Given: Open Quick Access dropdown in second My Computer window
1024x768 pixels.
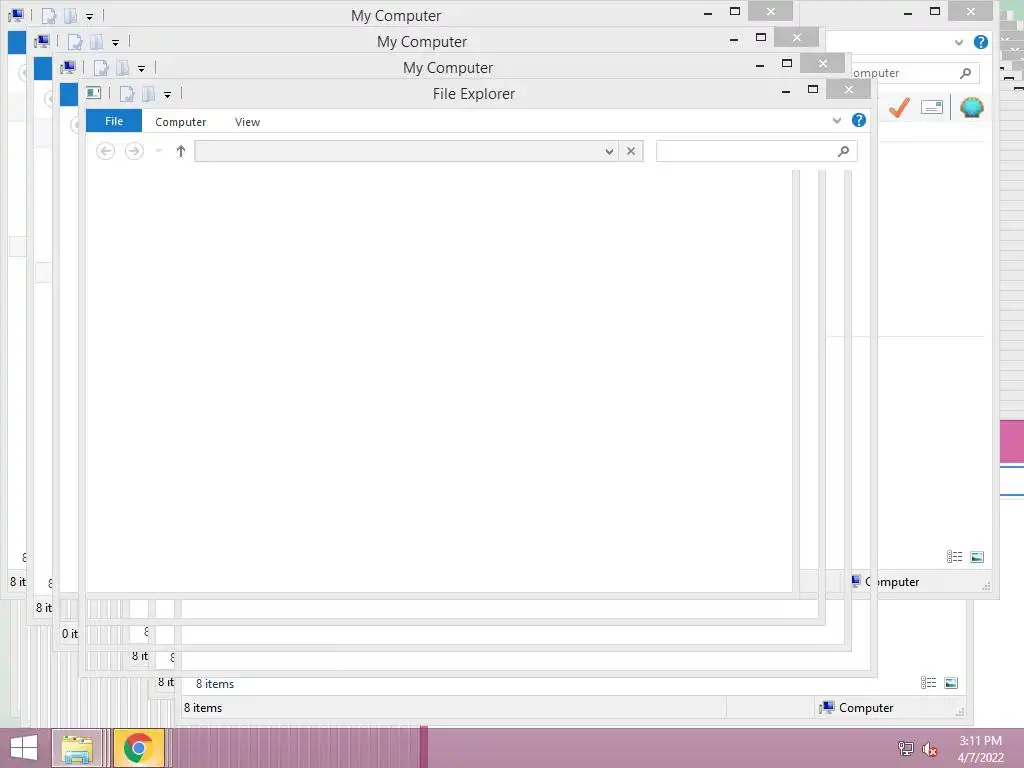Looking at the screenshot, I should [x=115, y=42].
